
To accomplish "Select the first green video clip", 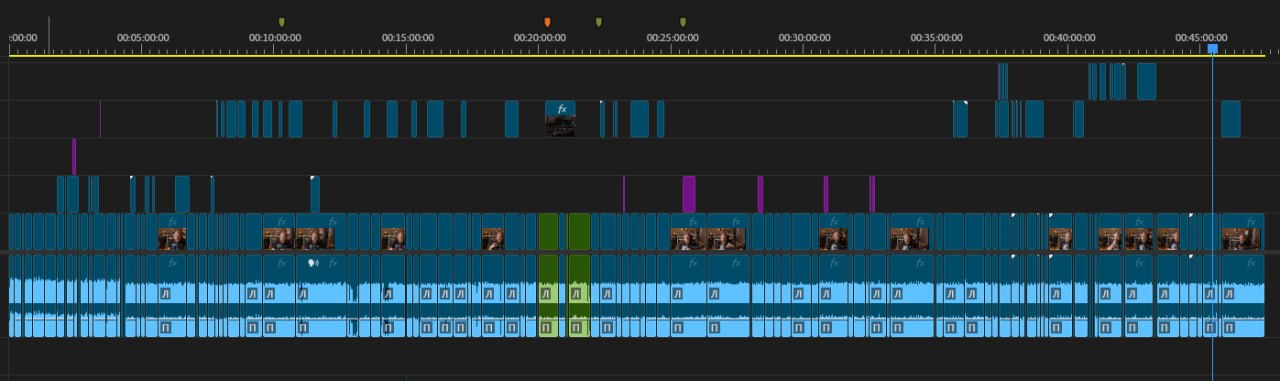I will [547, 231].
